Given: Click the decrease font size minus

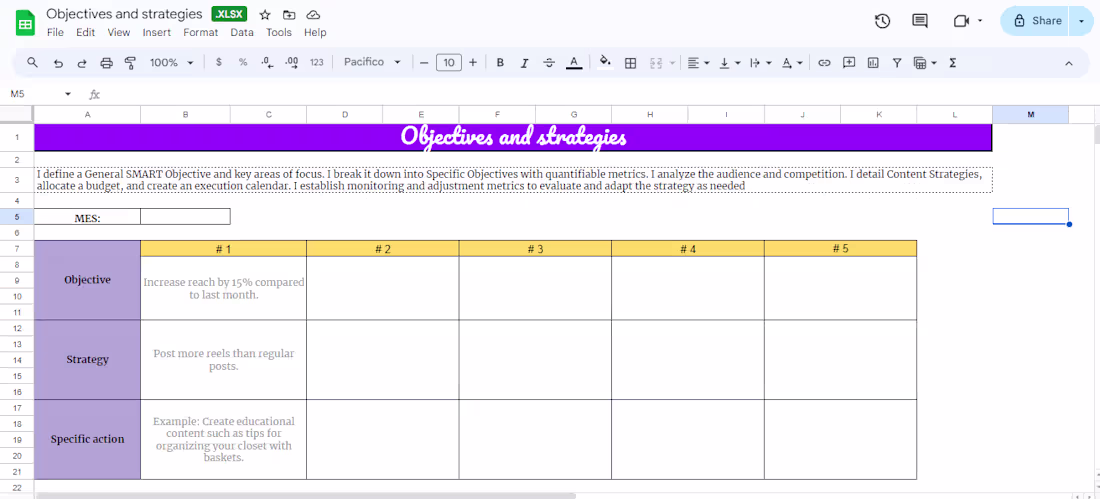Looking at the screenshot, I should pos(424,62).
